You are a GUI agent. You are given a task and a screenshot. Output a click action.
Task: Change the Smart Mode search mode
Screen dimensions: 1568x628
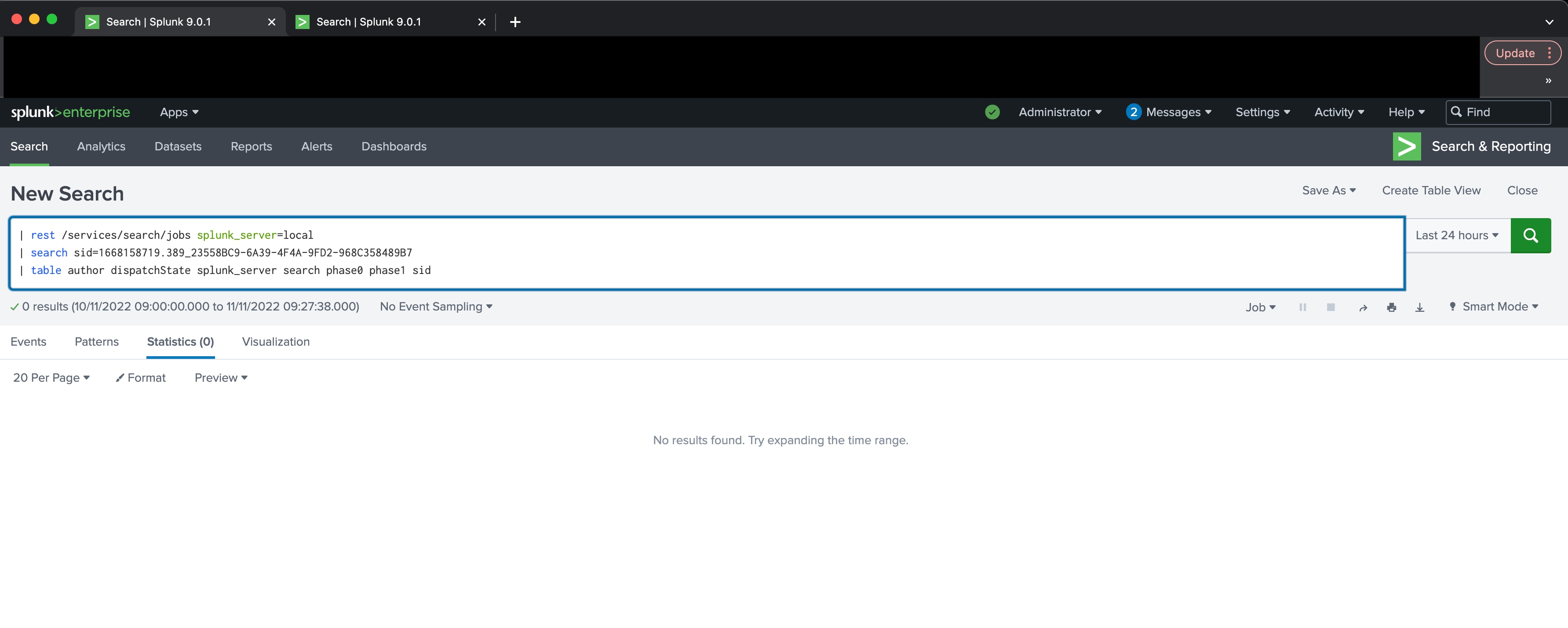coord(1493,307)
